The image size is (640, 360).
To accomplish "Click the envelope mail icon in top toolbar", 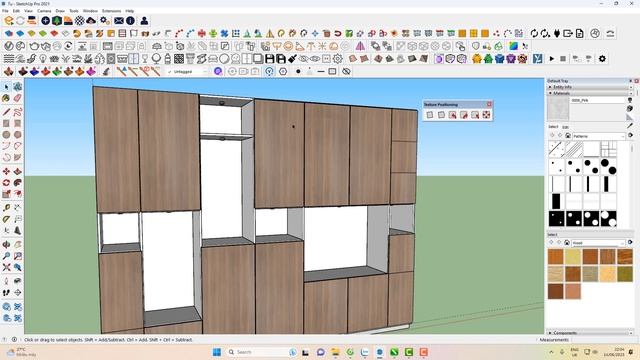I will 119,20.
